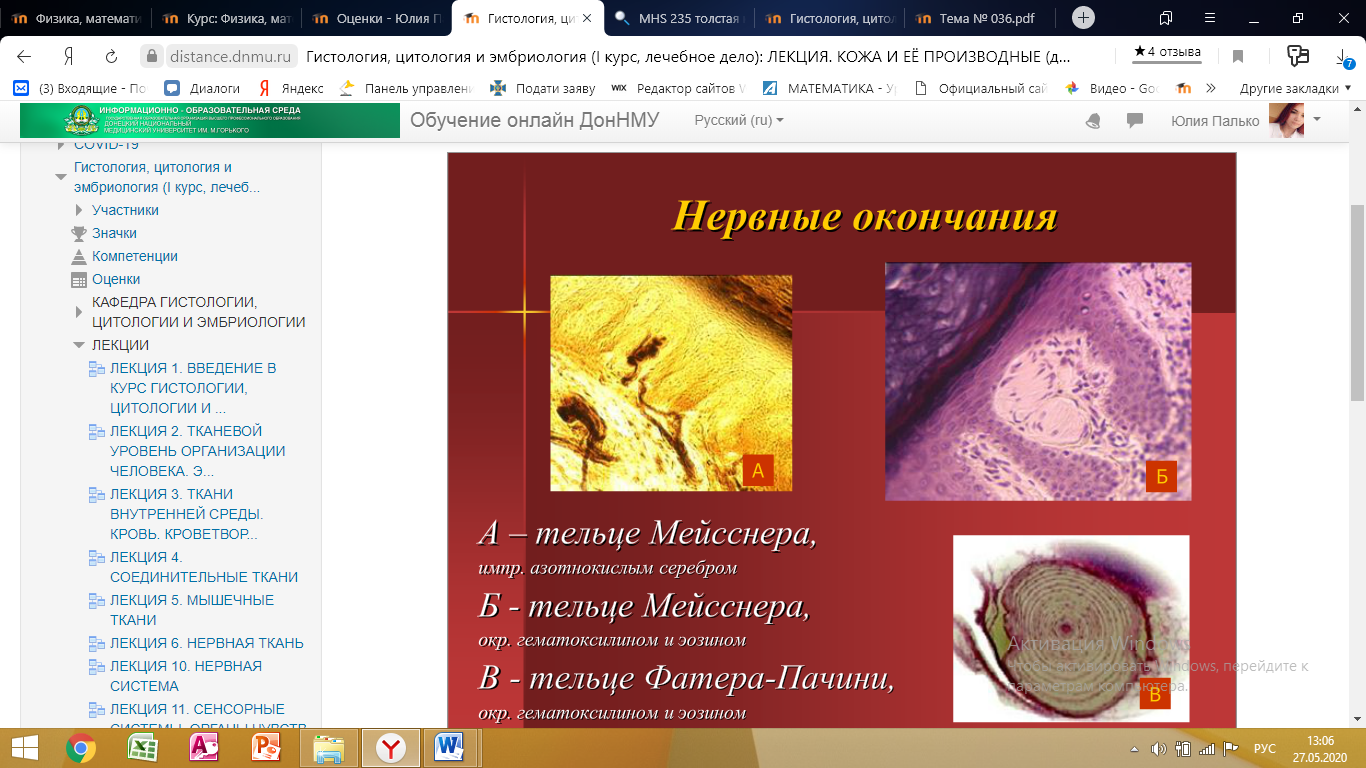The height and width of the screenshot is (768, 1366).
Task: Open 'ЛЕКЦИЯ 4. СОЕДИНИТЕЛЬНЫЕ ТКАНИ'
Action: pyautogui.click(x=204, y=567)
